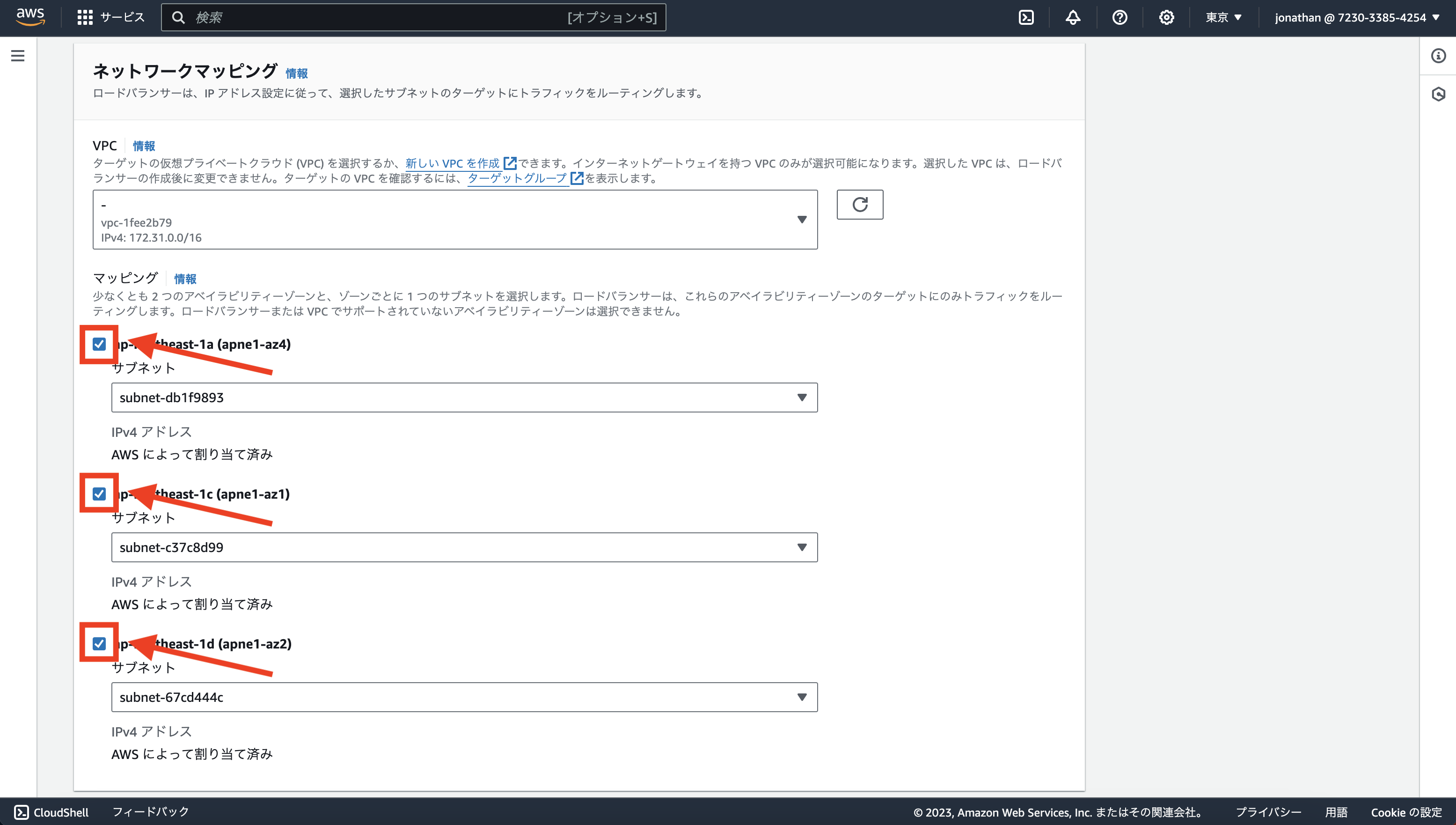
Task: Uncheck availability zone apne1-az1
Action: coord(99,494)
